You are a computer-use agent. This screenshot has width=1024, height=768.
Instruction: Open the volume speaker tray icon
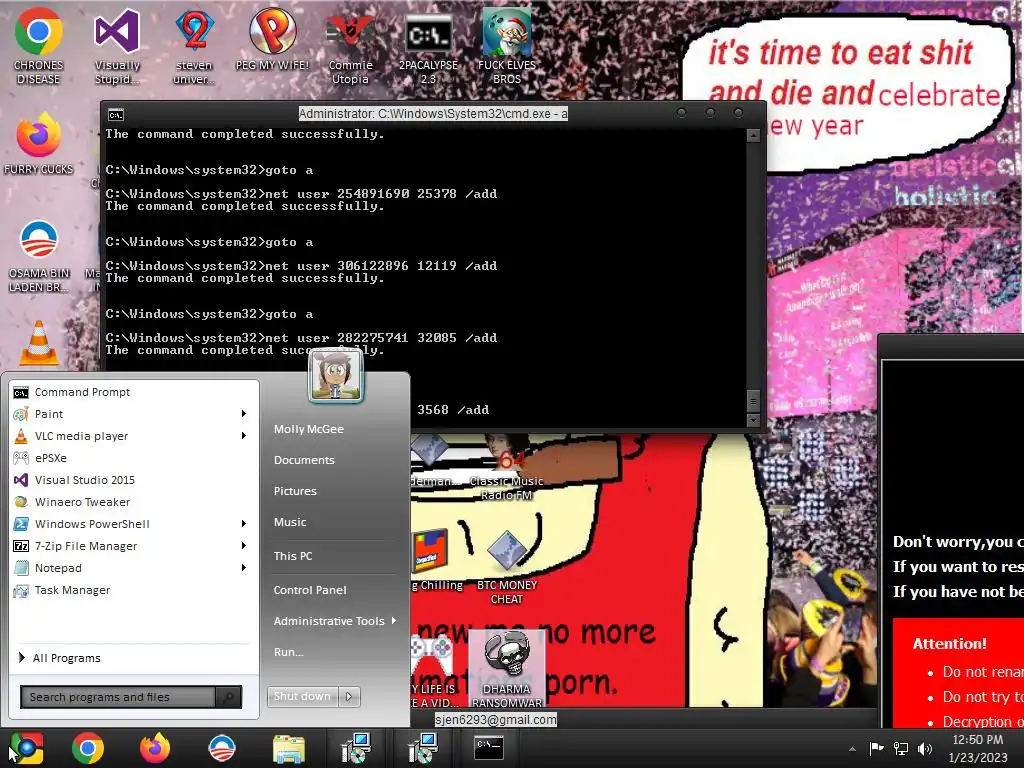point(924,748)
